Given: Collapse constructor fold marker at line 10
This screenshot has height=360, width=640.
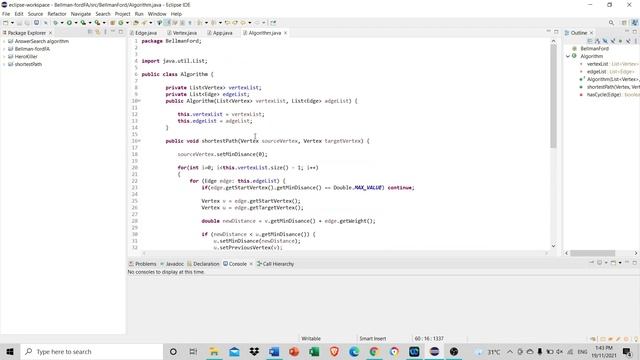Looking at the screenshot, I should pos(139,101).
